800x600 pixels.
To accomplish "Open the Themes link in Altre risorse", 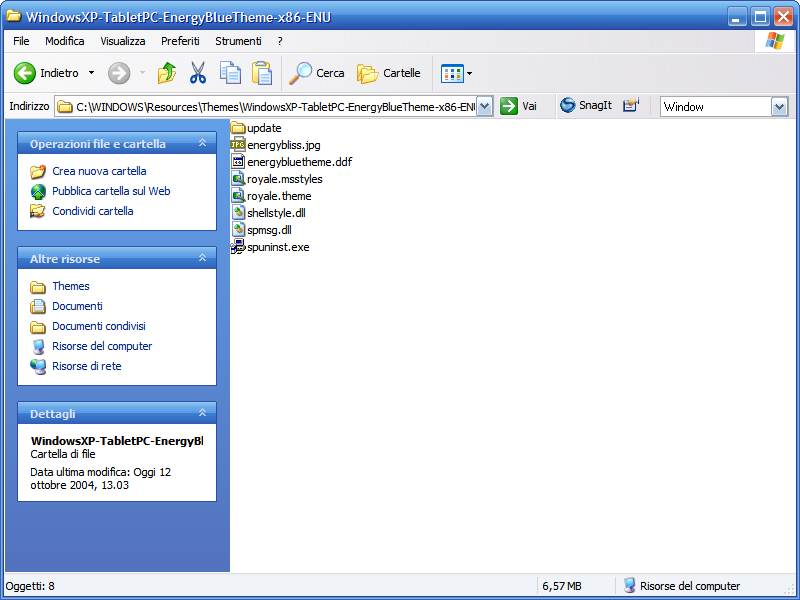I will click(x=71, y=286).
